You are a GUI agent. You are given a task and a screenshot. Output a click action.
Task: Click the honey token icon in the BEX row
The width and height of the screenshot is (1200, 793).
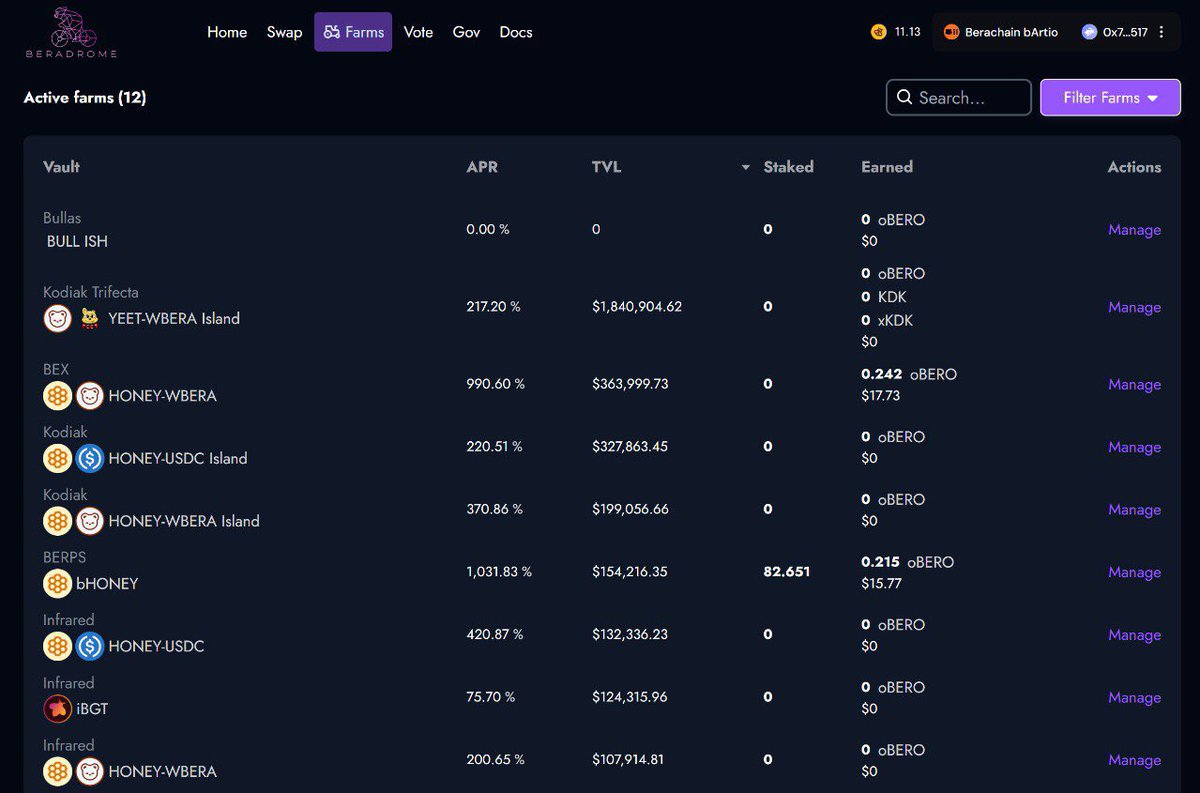pos(57,396)
